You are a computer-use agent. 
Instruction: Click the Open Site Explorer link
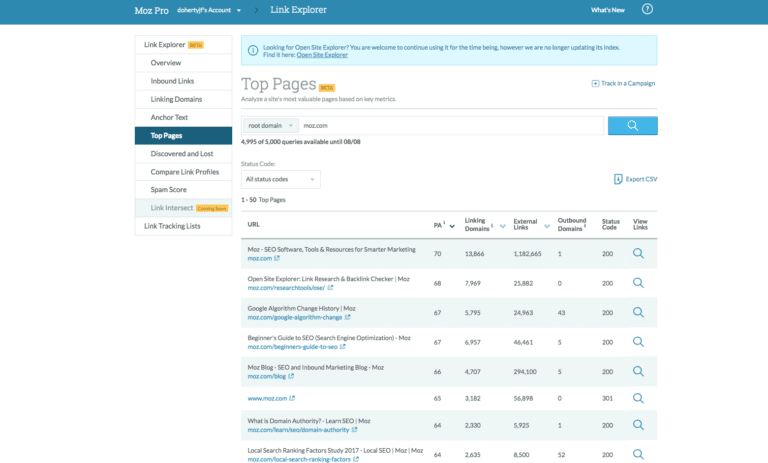click(322, 55)
